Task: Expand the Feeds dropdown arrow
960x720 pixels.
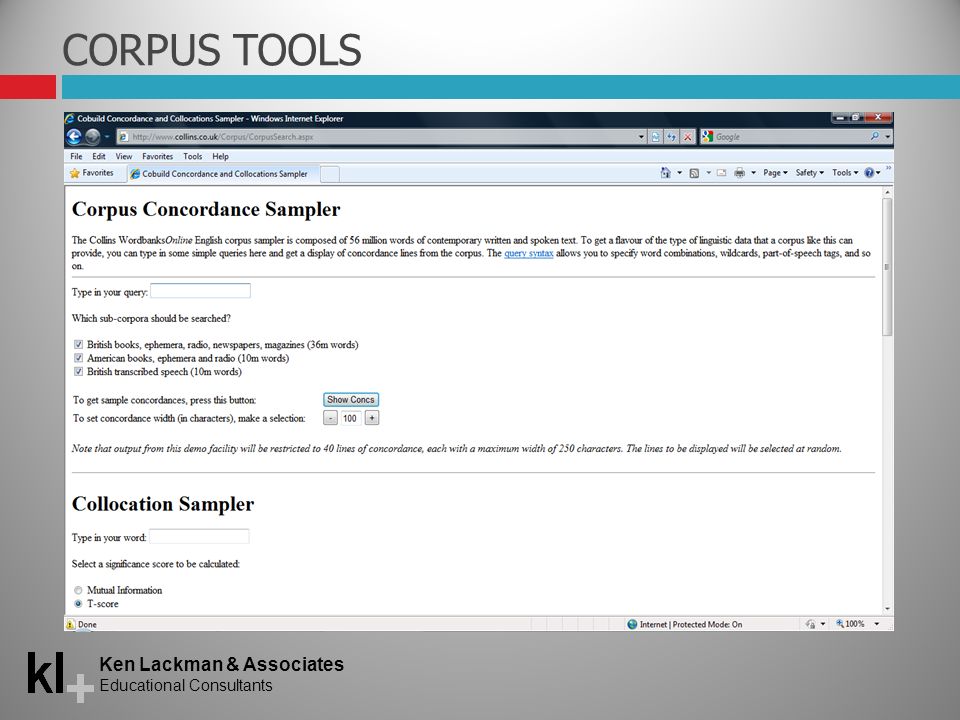Action: (x=708, y=173)
